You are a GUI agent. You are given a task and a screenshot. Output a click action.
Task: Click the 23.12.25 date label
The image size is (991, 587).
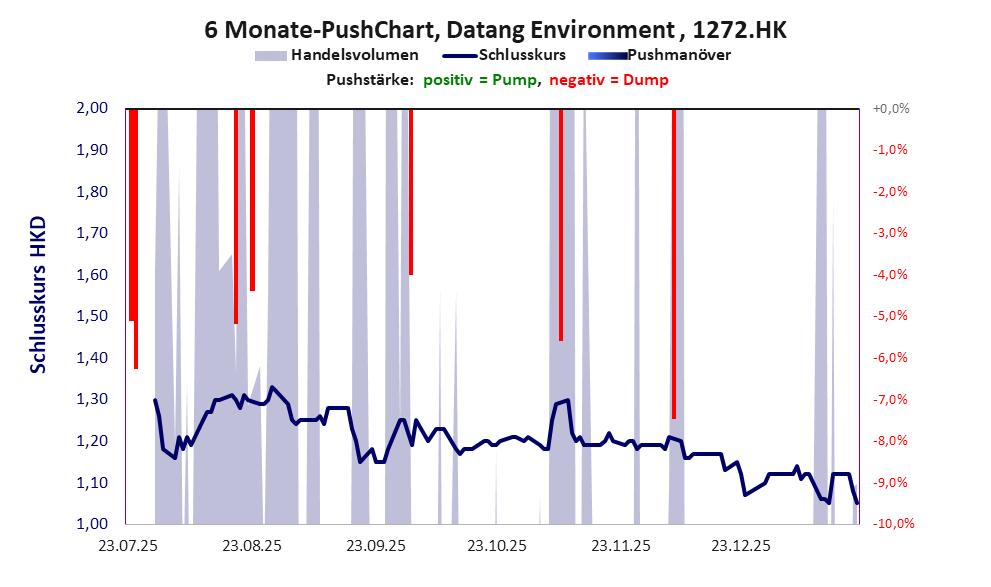[740, 547]
